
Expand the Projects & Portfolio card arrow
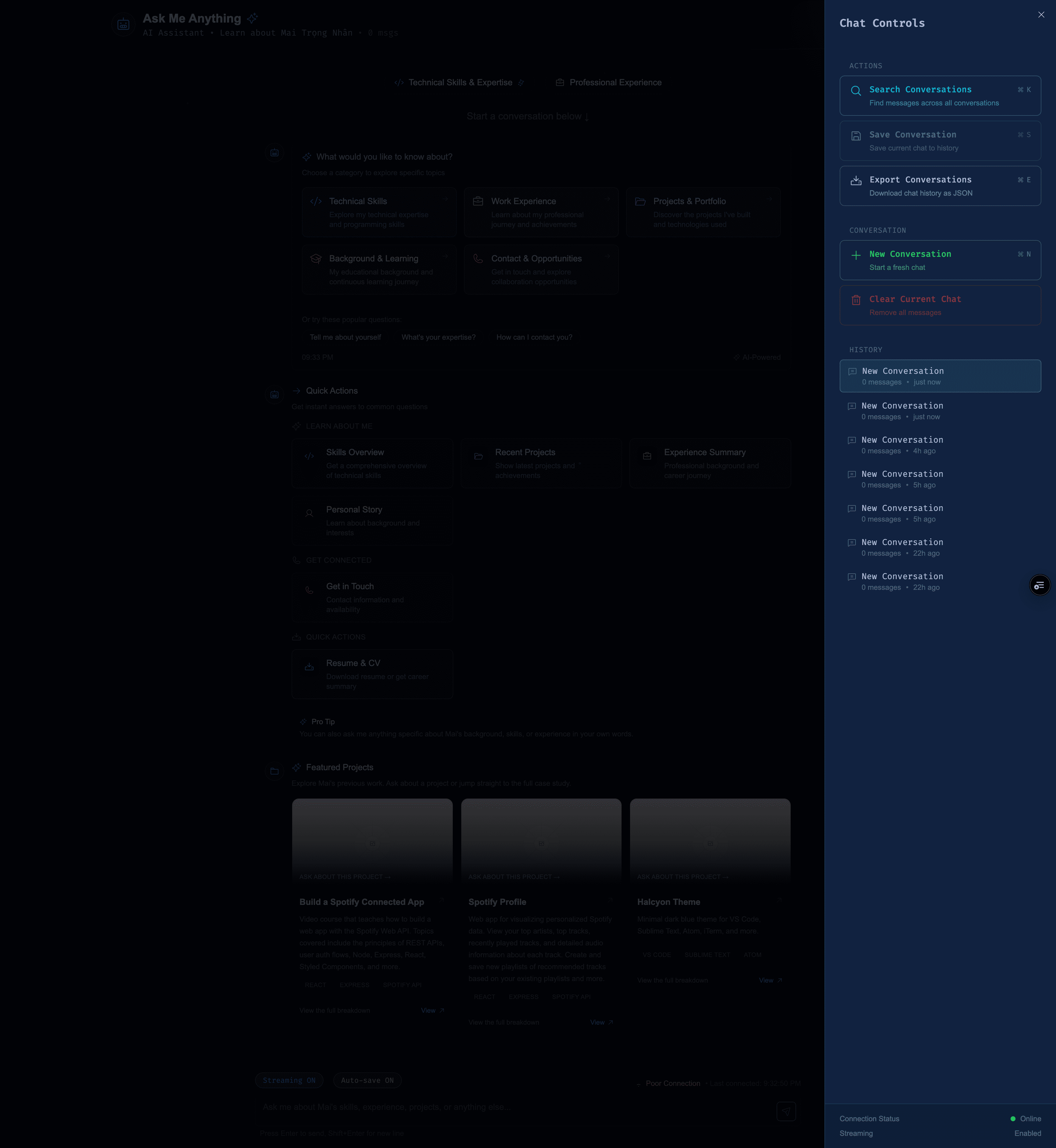(x=770, y=200)
